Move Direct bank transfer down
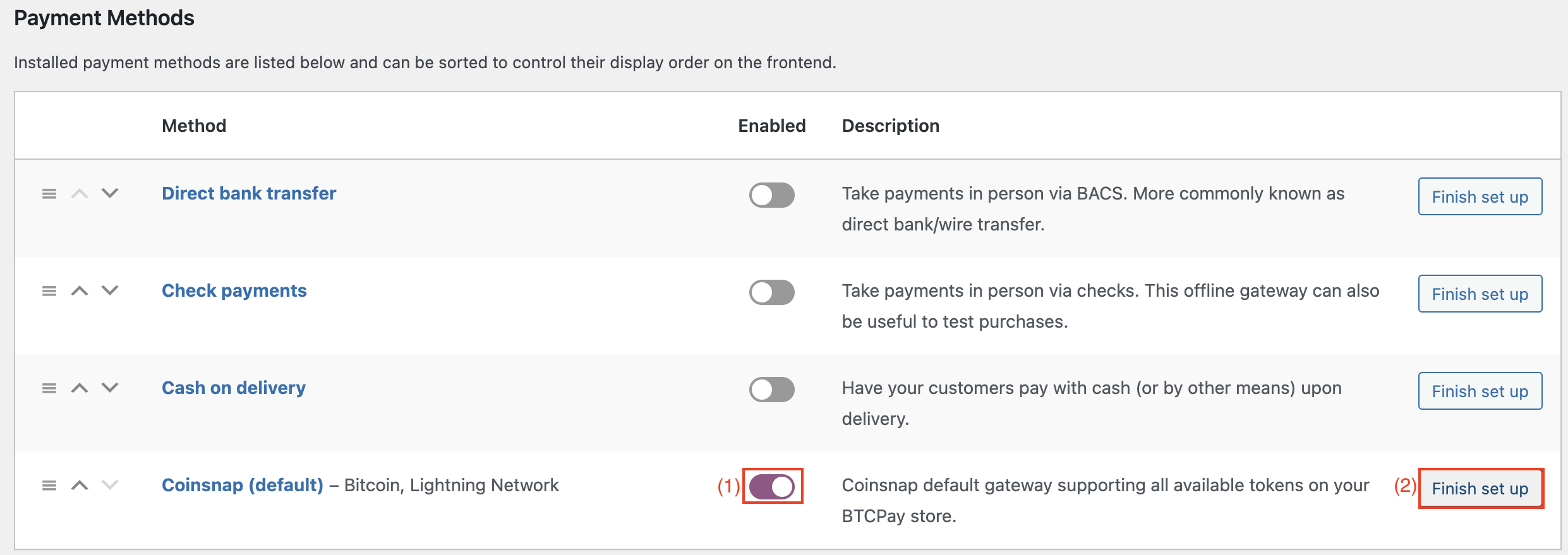 click(110, 193)
